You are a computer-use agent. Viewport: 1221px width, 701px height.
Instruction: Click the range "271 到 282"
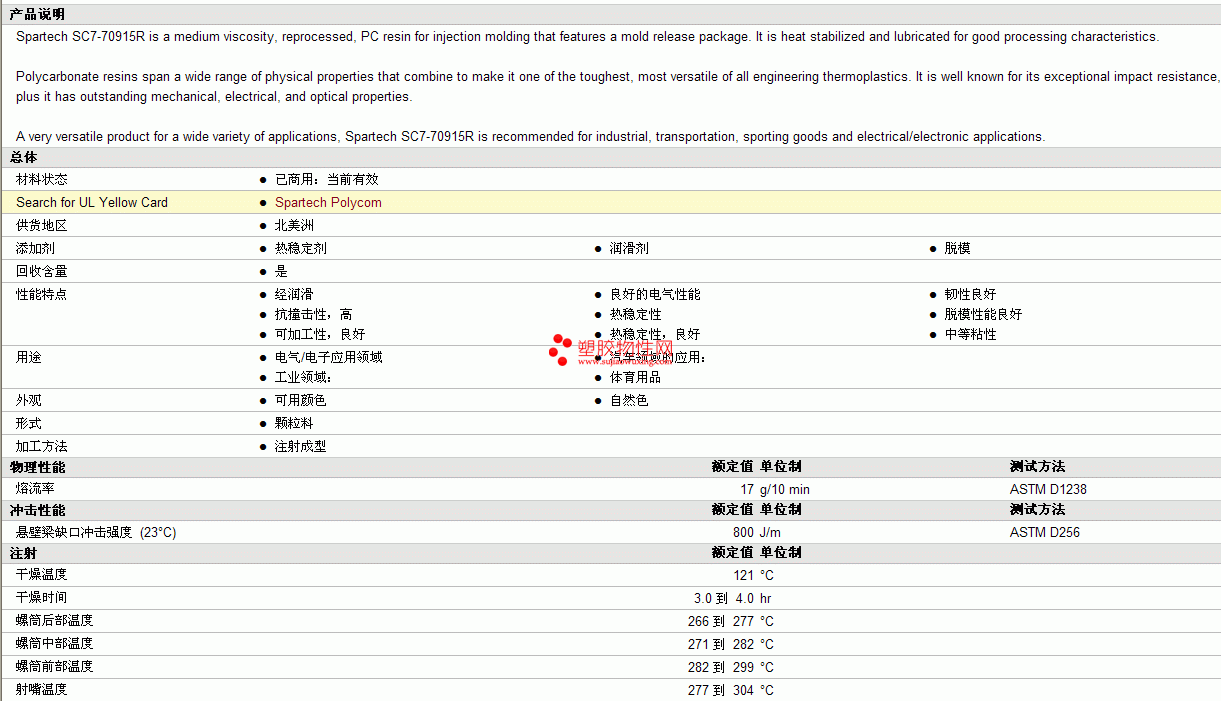(x=721, y=644)
